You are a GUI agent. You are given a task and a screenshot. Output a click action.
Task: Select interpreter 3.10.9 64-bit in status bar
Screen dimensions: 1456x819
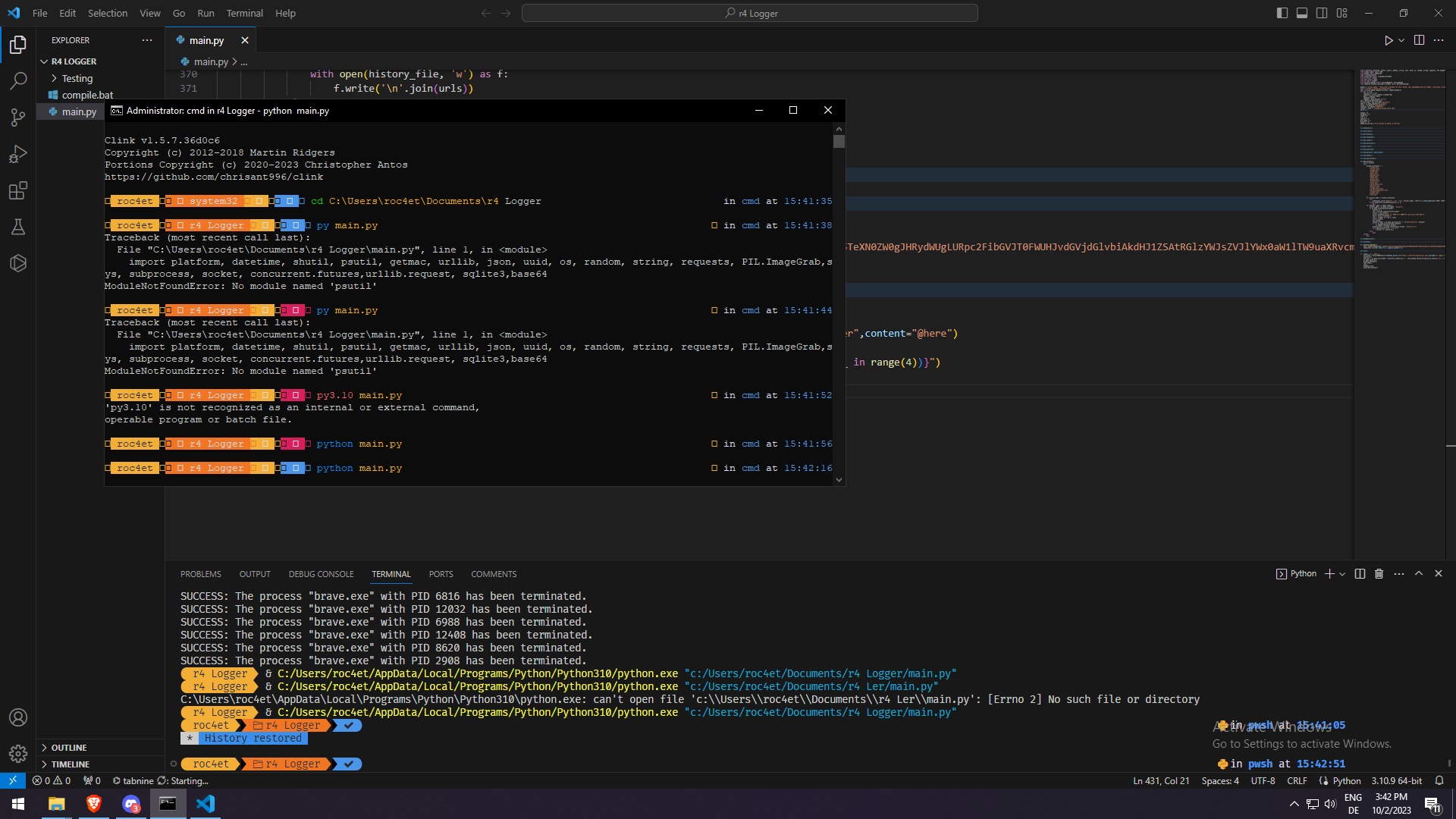1397,780
